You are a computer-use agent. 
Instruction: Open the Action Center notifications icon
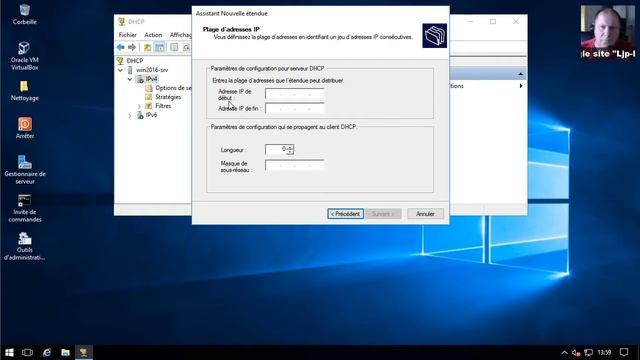[624, 352]
